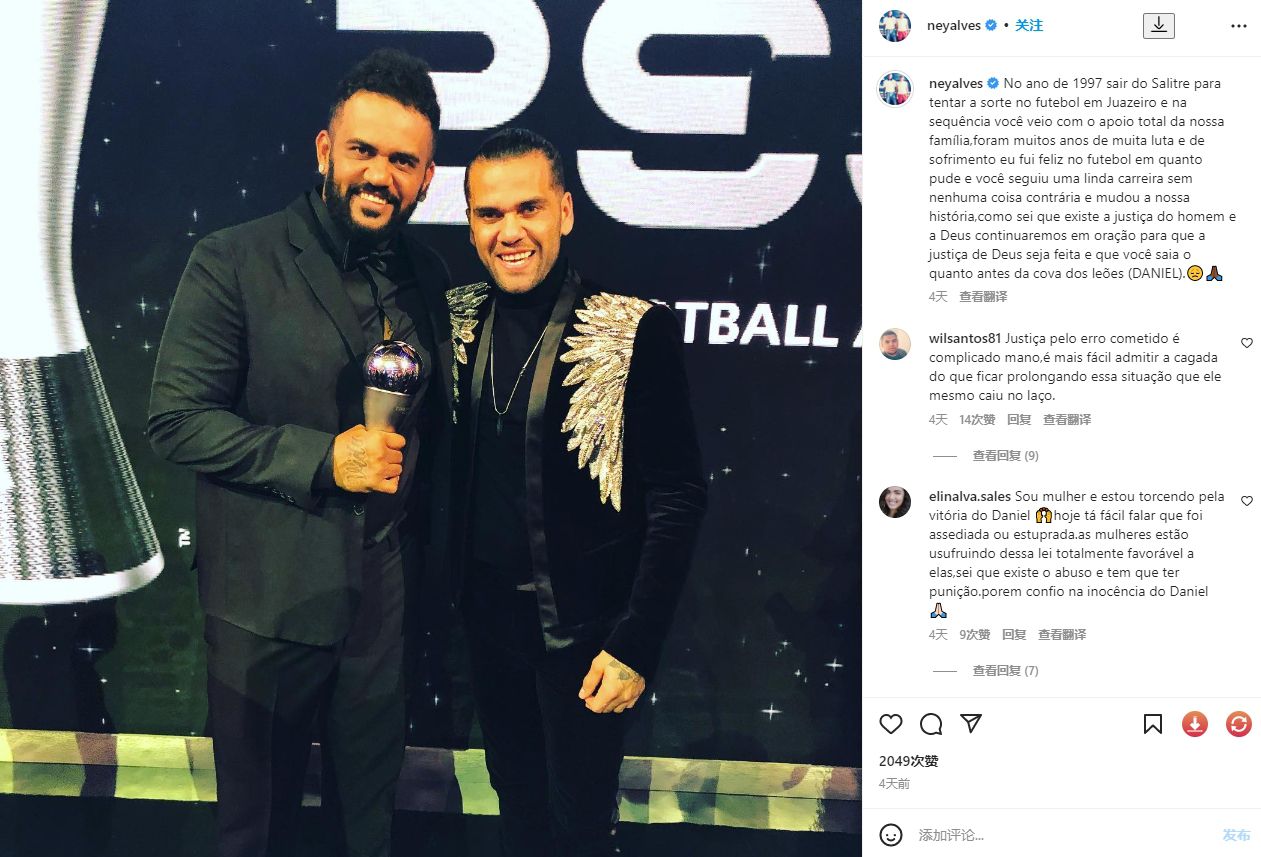Save the post with bookmark icon
Screen dimensions: 1261x857
click(1153, 724)
